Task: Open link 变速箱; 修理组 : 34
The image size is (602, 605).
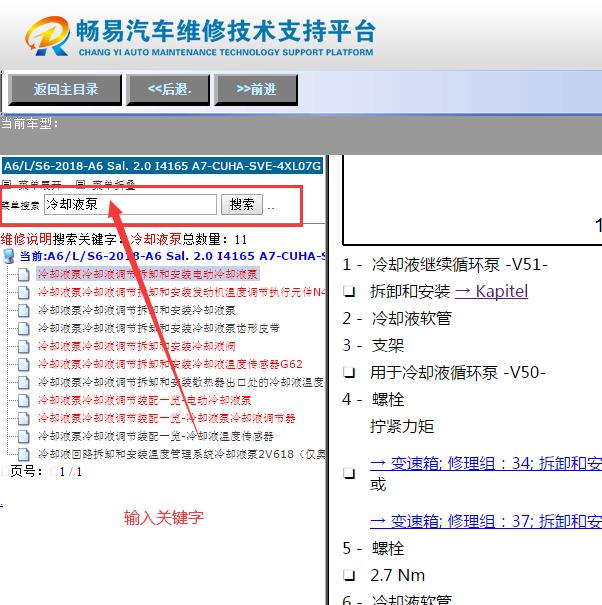Action: click(486, 463)
